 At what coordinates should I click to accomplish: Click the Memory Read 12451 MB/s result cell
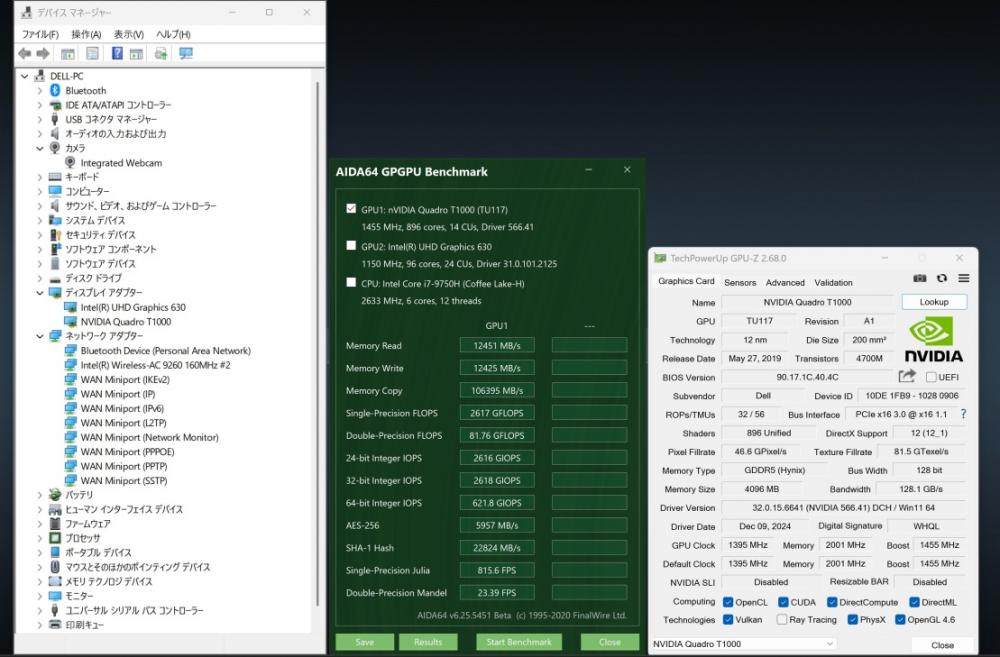(497, 346)
